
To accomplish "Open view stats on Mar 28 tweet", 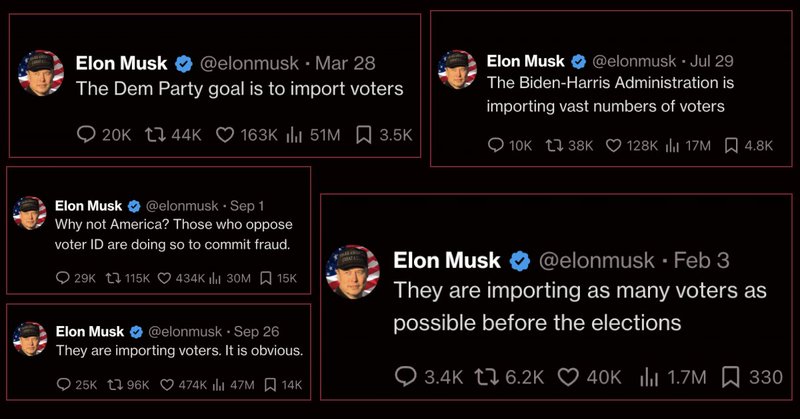I will (296, 135).
